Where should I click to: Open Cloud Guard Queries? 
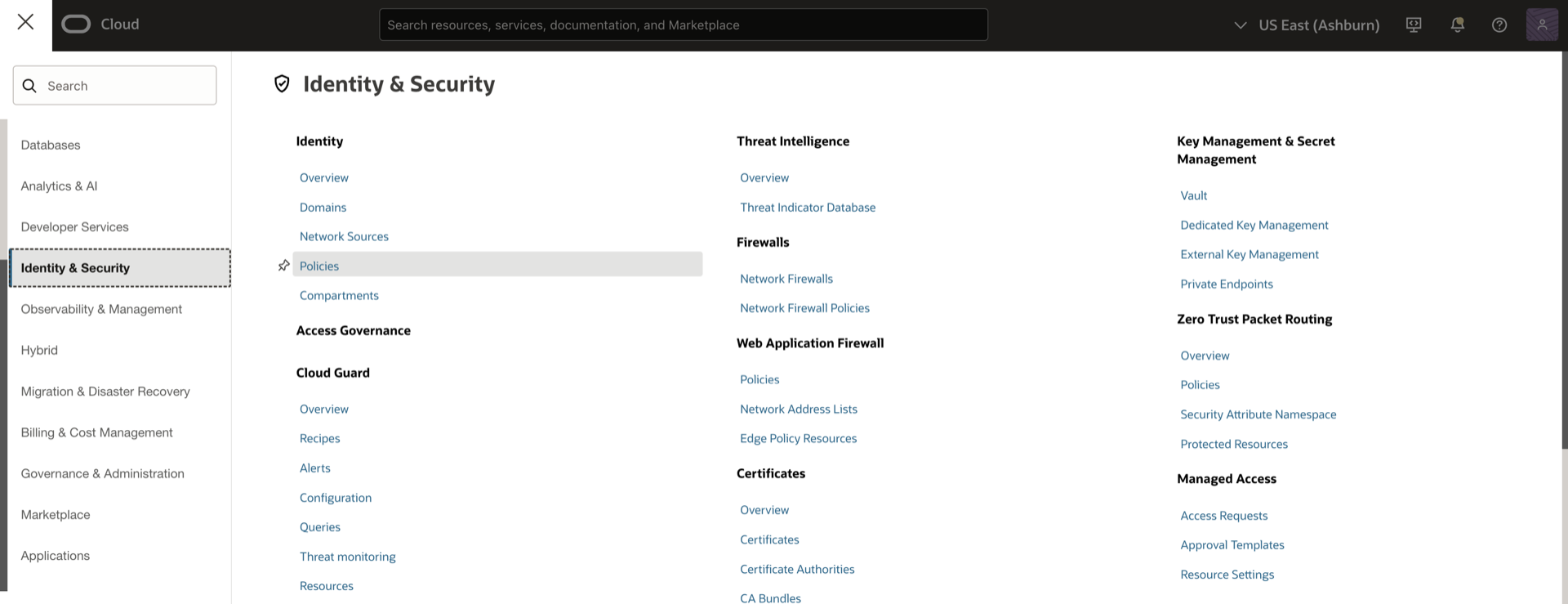coord(319,527)
